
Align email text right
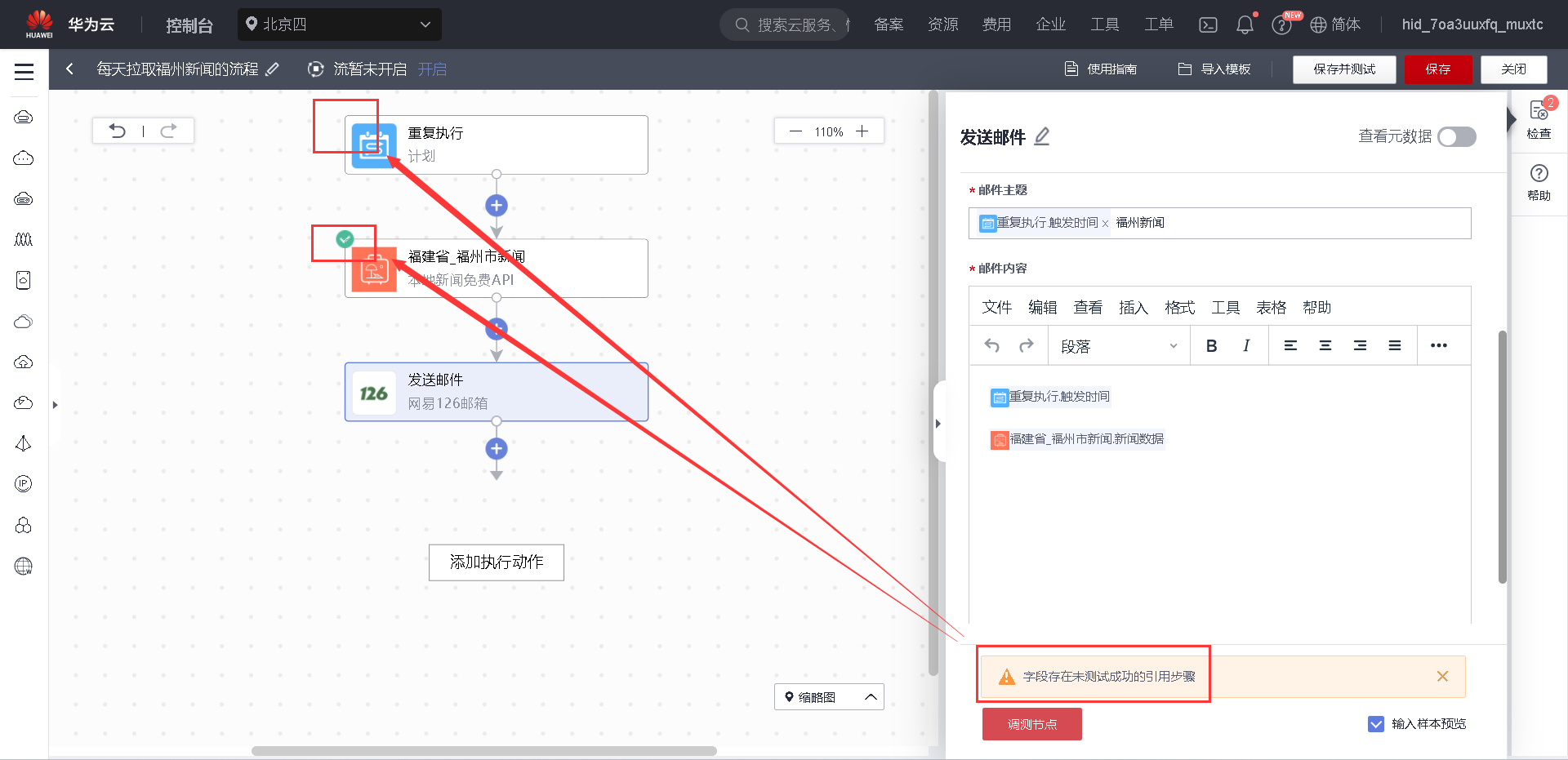pos(1360,346)
